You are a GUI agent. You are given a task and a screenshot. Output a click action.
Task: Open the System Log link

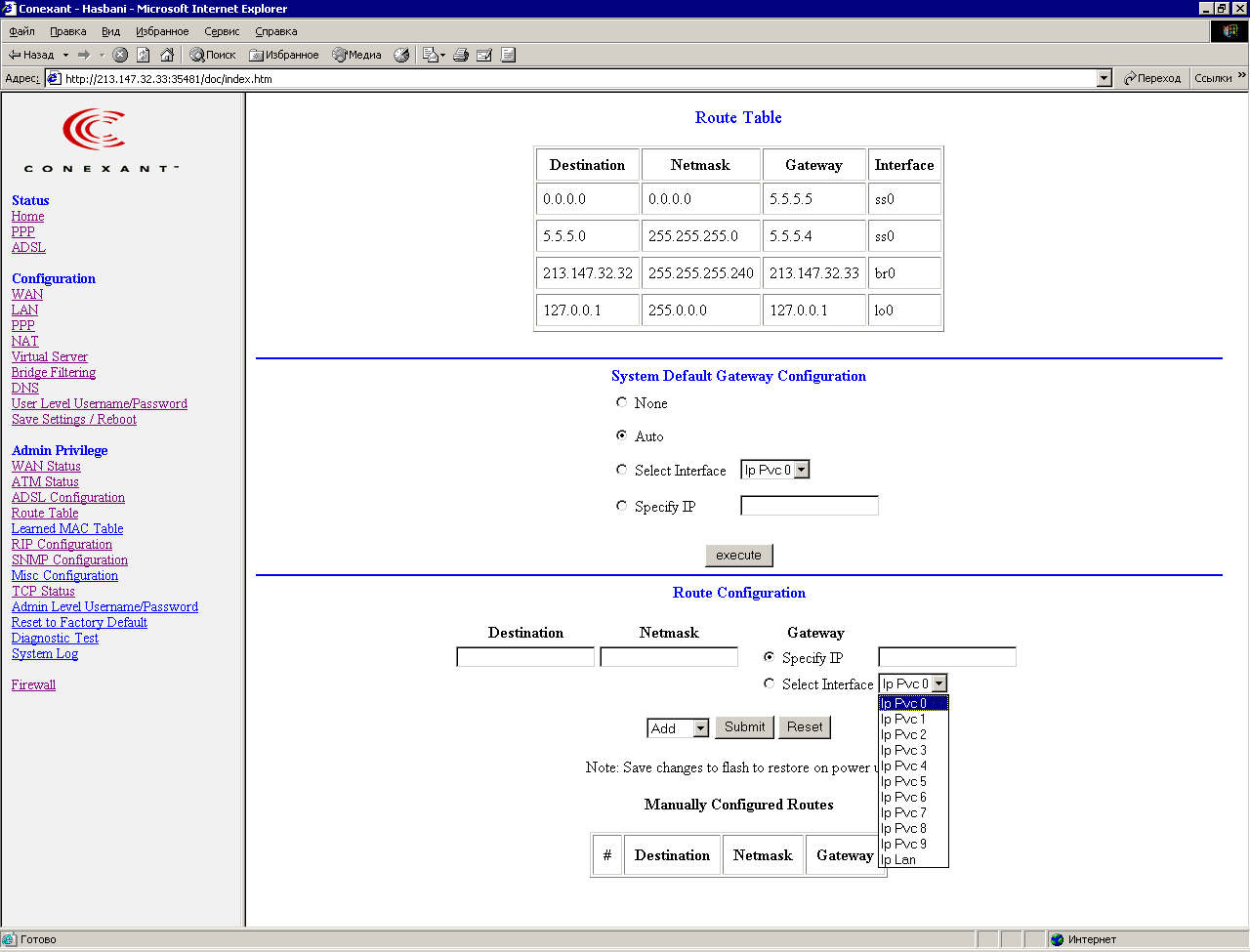[x=45, y=653]
